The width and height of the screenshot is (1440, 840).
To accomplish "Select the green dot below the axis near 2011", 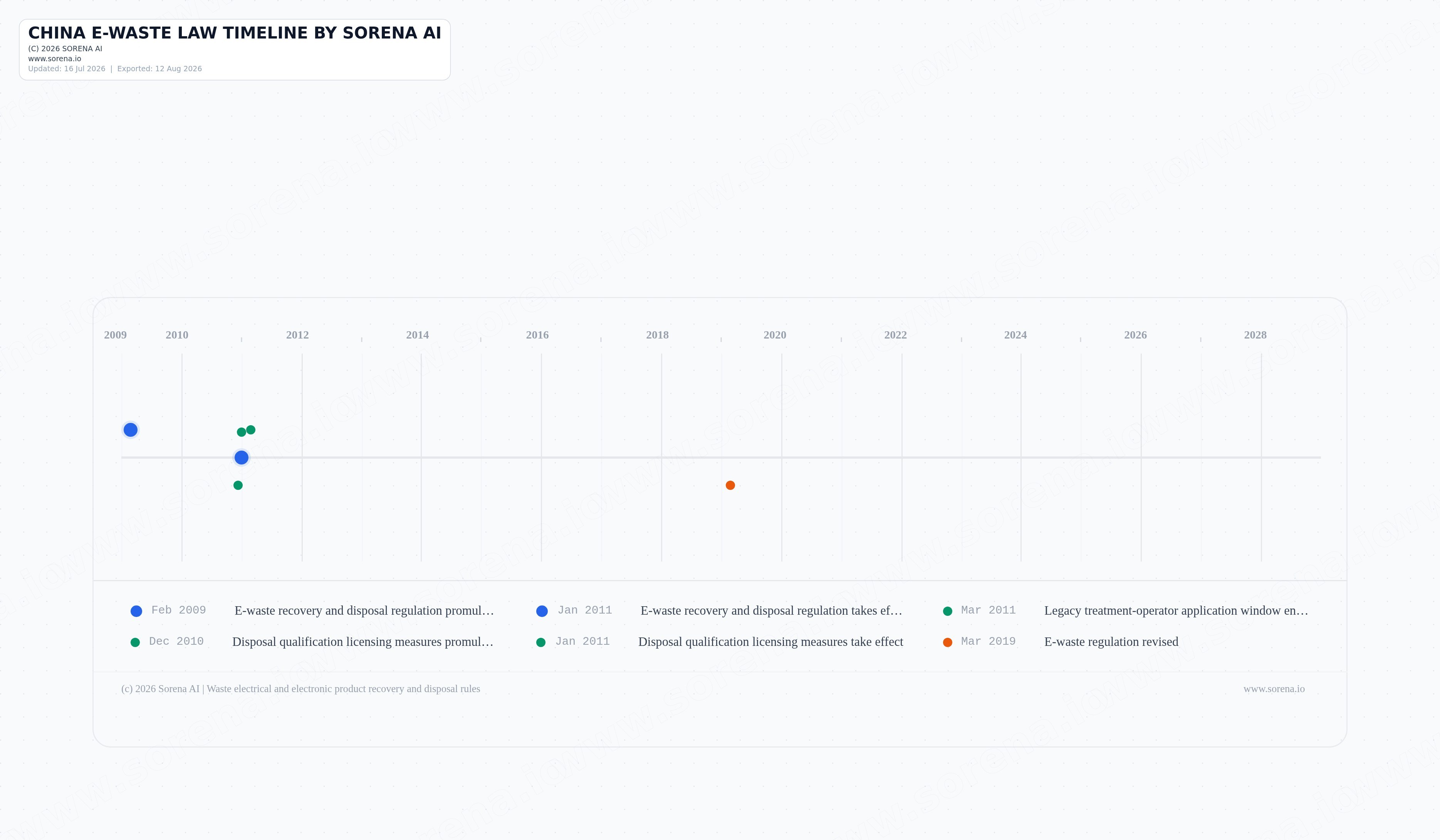I will (x=238, y=485).
